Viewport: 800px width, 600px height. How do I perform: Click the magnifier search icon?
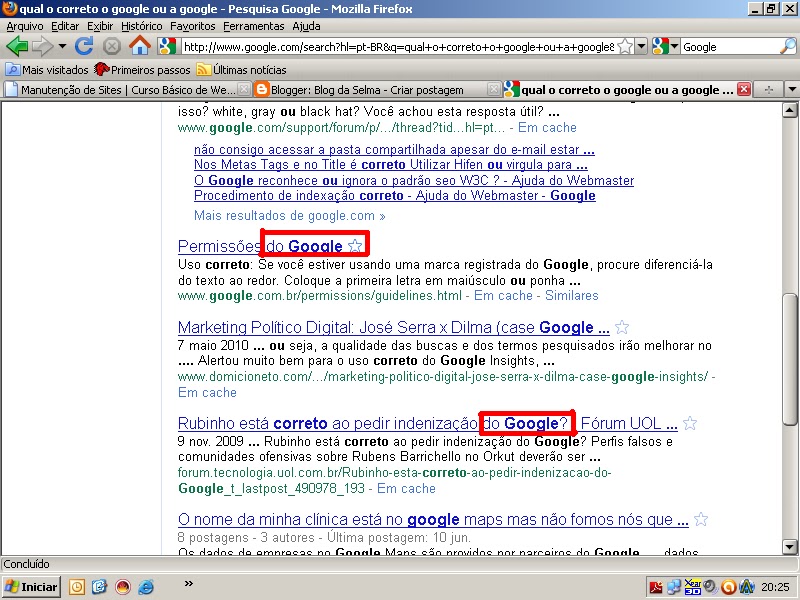click(x=788, y=46)
